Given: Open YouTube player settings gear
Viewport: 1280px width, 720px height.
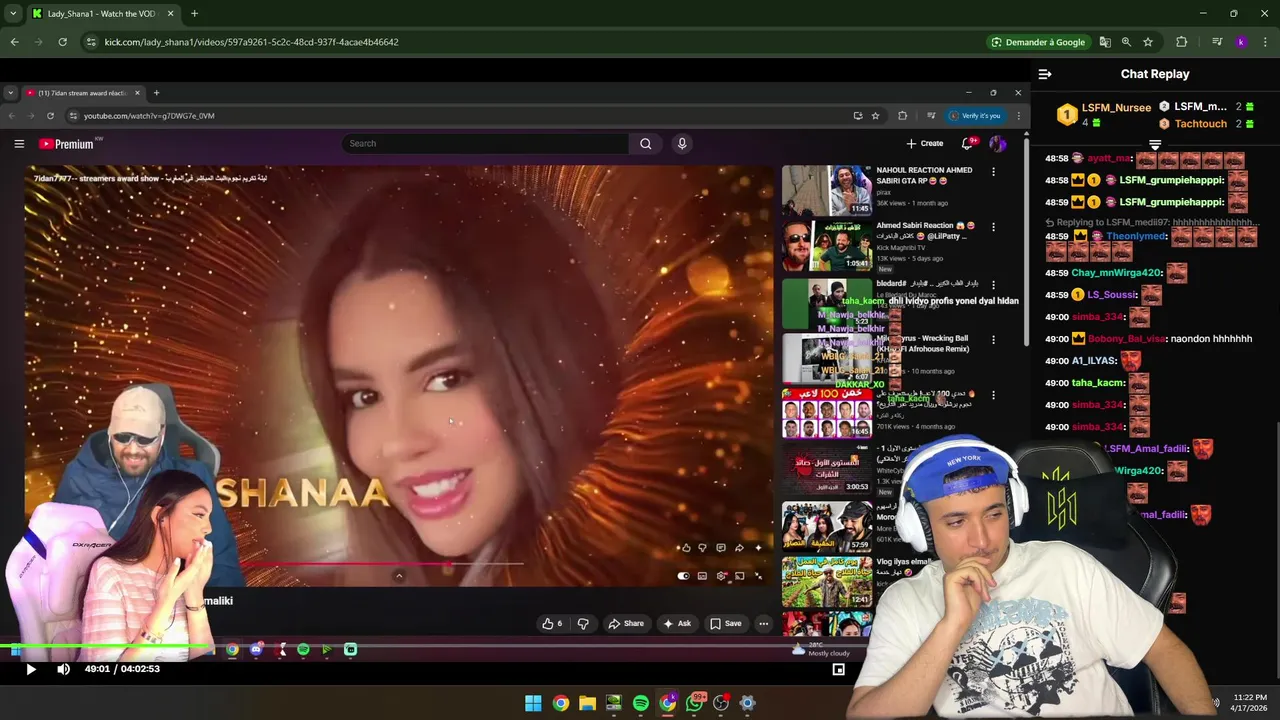Looking at the screenshot, I should click(x=721, y=576).
